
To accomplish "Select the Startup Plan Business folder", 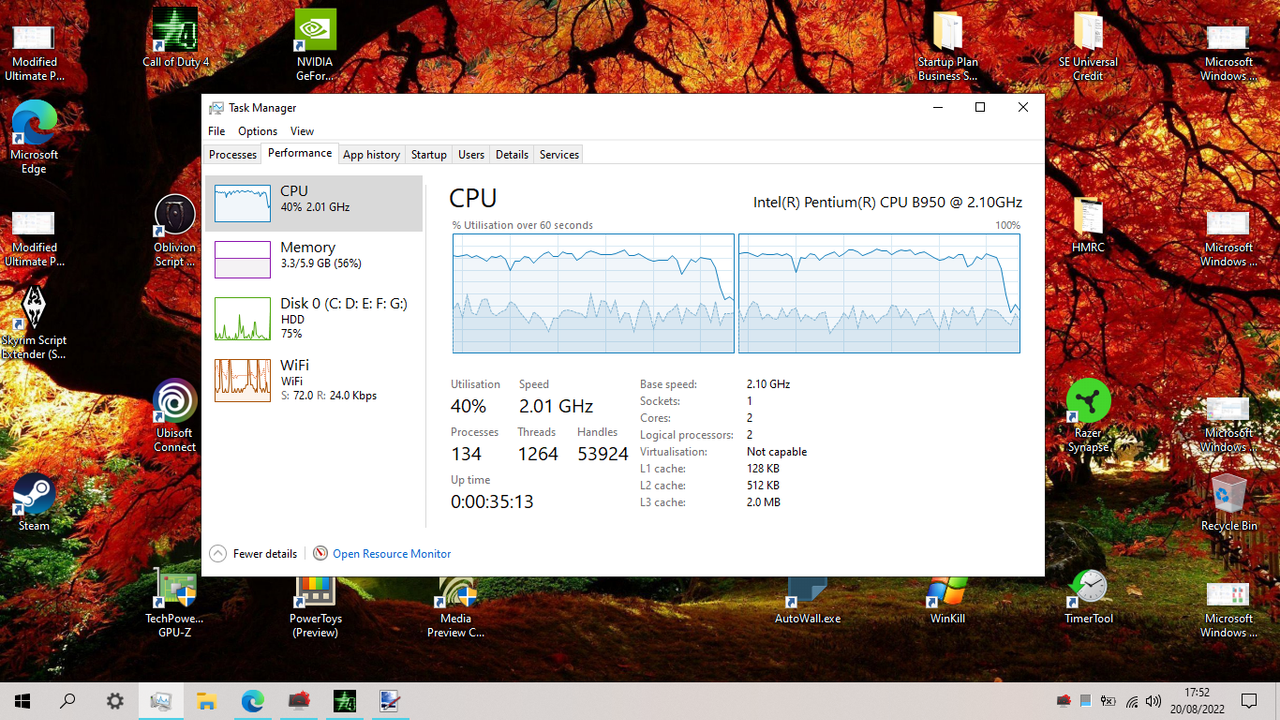I will point(948,46).
